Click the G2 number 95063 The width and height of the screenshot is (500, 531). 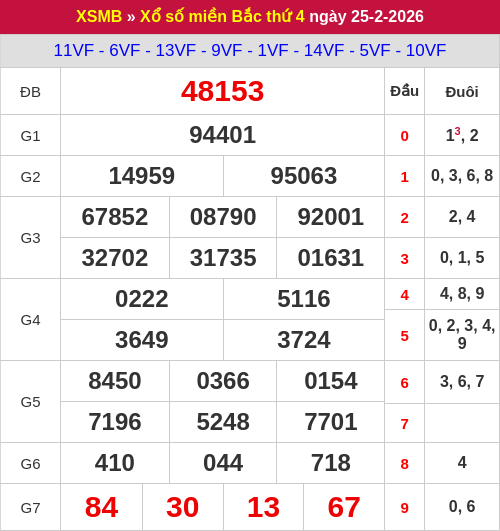[x=304, y=176]
